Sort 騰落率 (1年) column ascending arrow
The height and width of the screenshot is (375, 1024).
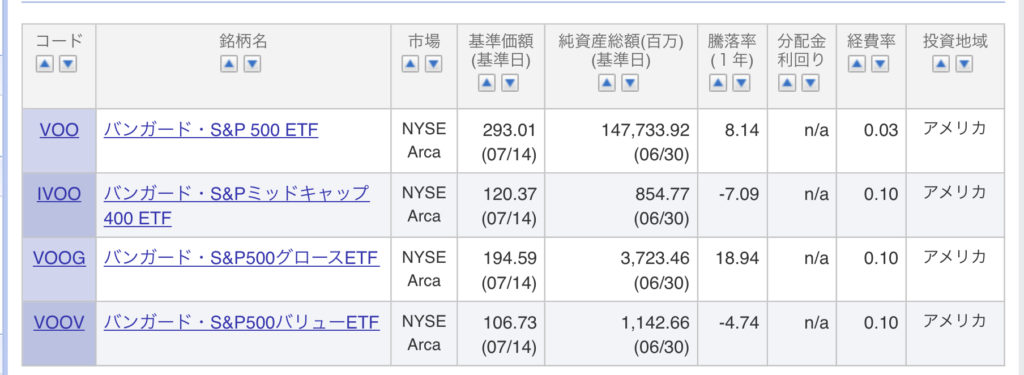718,84
